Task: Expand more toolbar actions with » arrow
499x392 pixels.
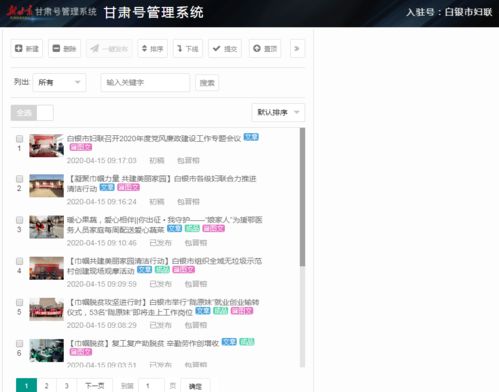Action: 297,49
